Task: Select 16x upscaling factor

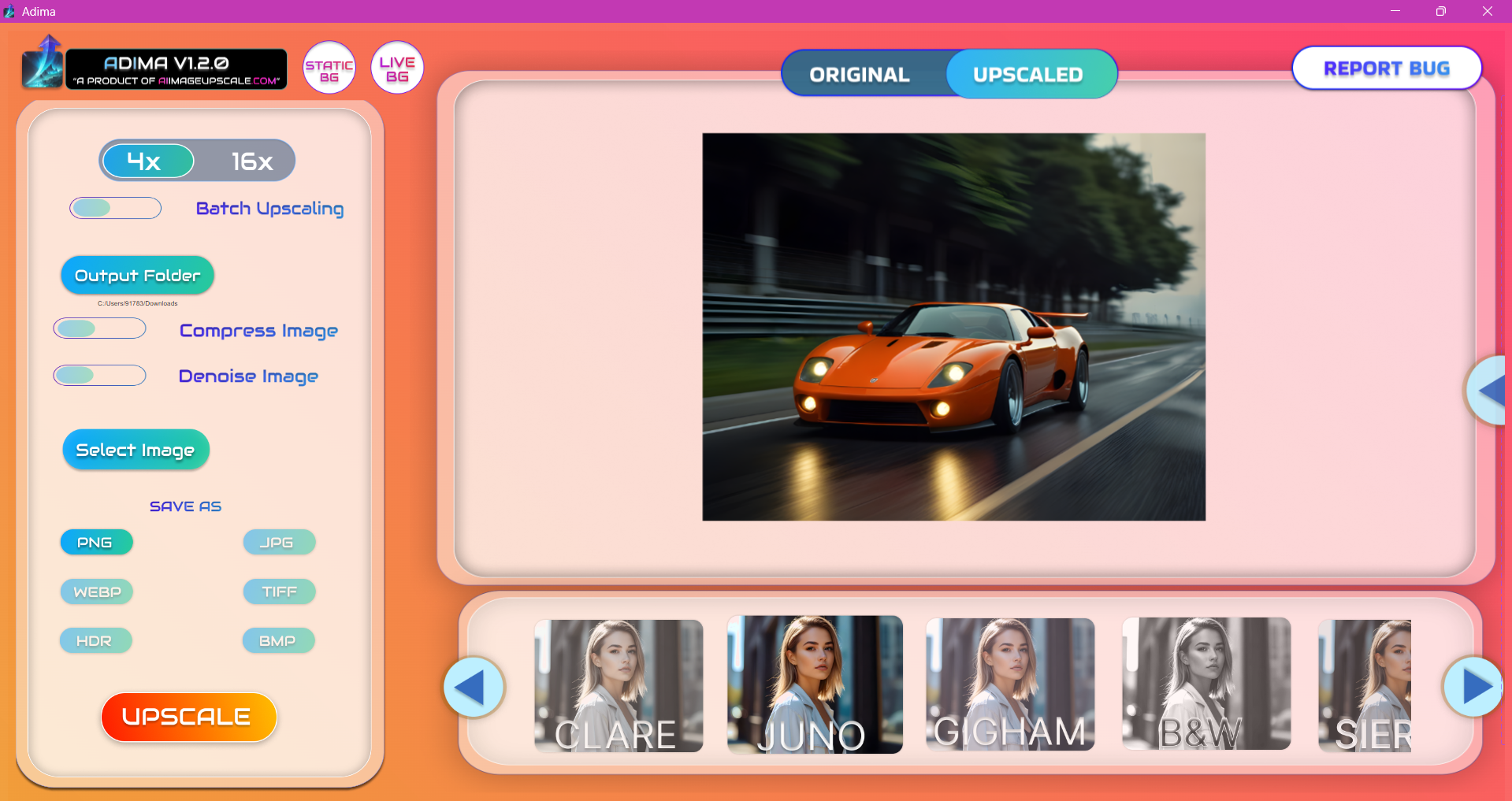Action: [251, 161]
